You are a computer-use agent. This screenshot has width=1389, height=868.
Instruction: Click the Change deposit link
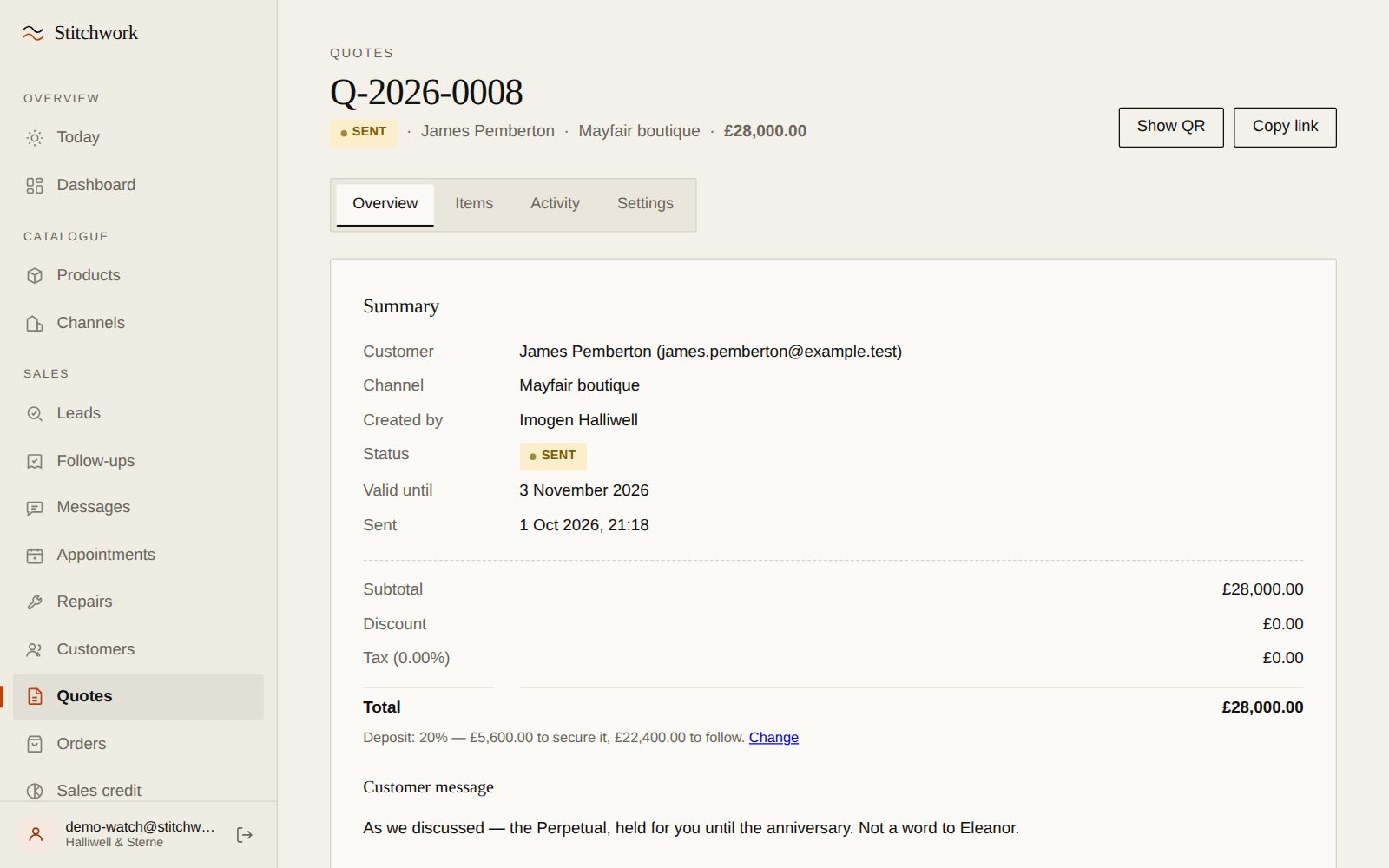coord(773,738)
